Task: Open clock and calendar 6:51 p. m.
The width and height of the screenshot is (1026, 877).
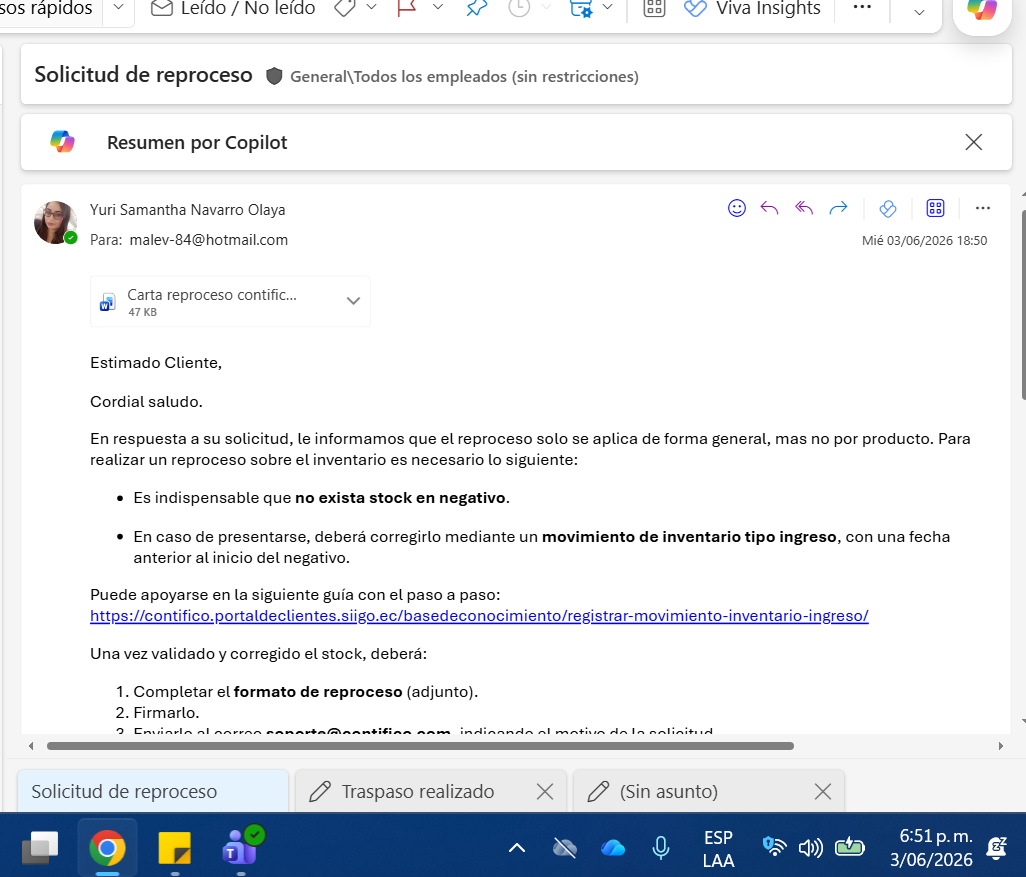Action: click(x=931, y=848)
